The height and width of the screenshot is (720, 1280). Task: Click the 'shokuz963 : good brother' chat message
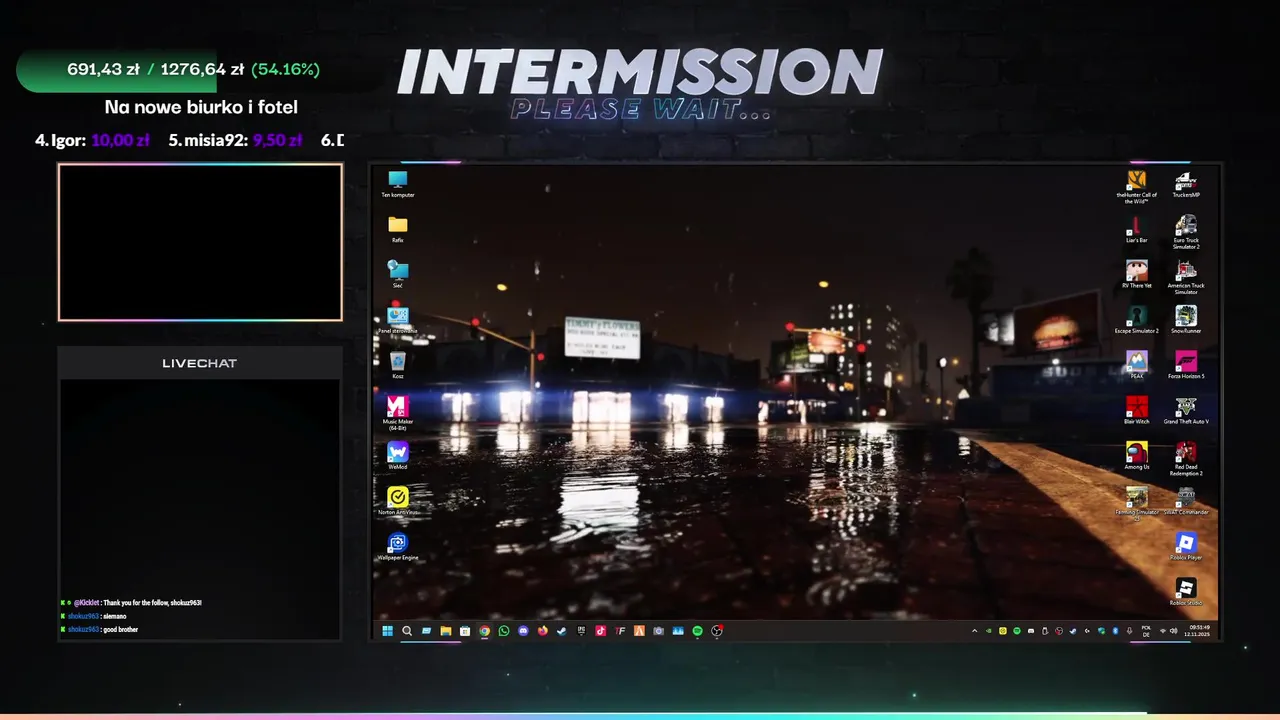pos(99,629)
